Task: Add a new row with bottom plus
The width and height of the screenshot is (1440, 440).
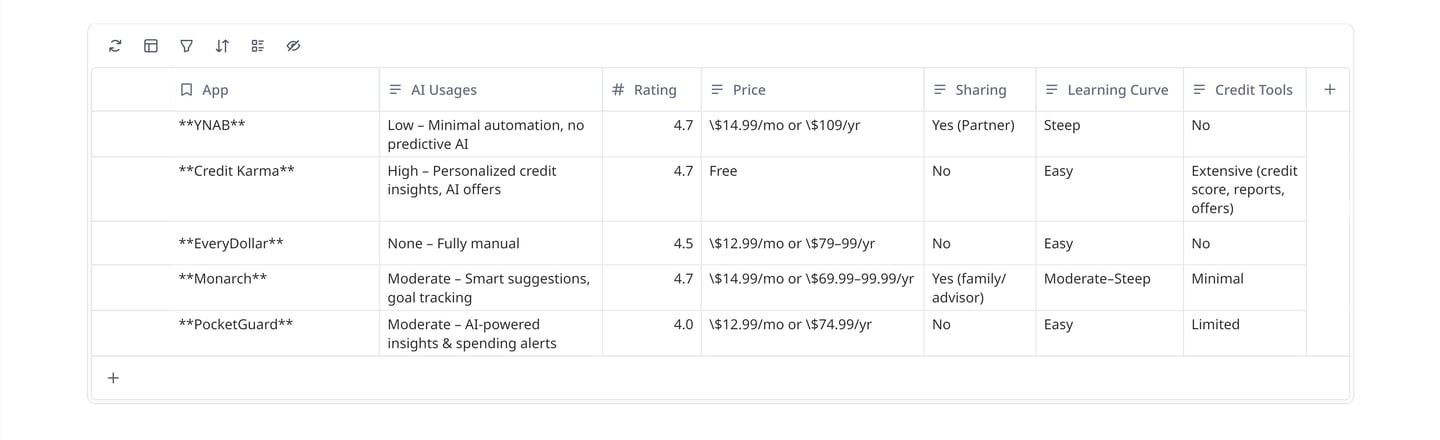Action: [113, 378]
